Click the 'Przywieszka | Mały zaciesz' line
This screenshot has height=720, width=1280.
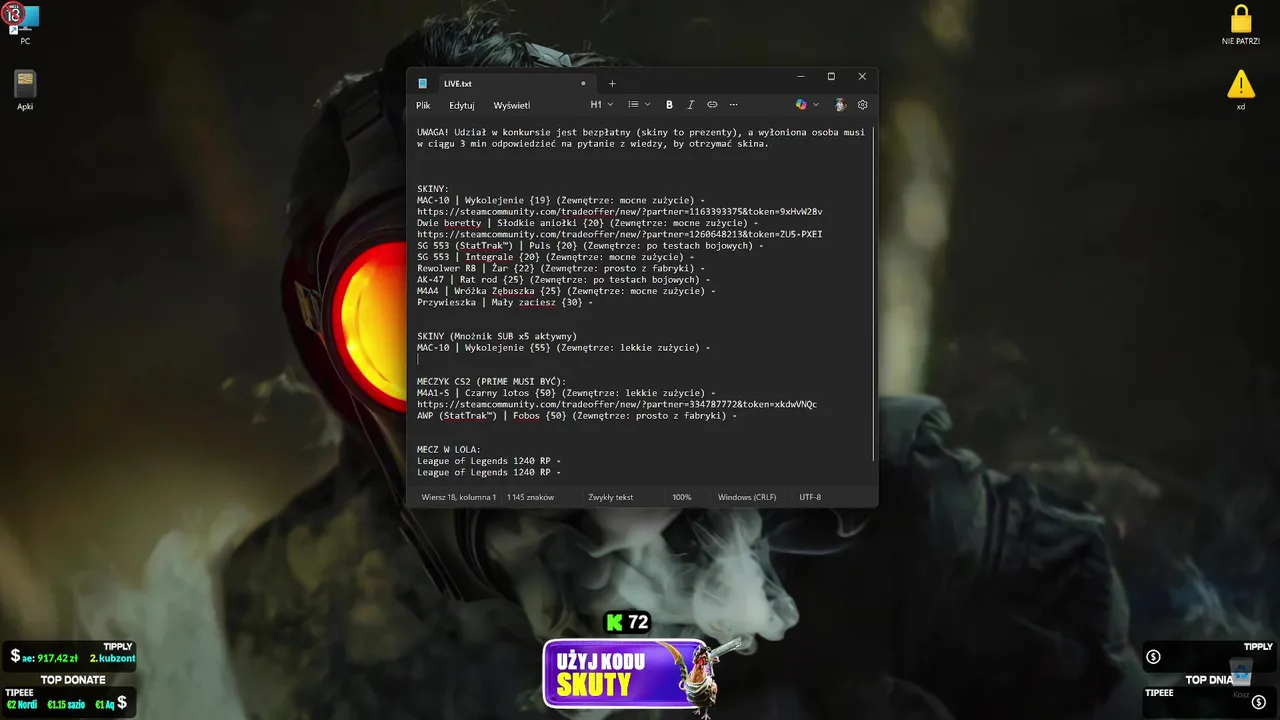[505, 303]
